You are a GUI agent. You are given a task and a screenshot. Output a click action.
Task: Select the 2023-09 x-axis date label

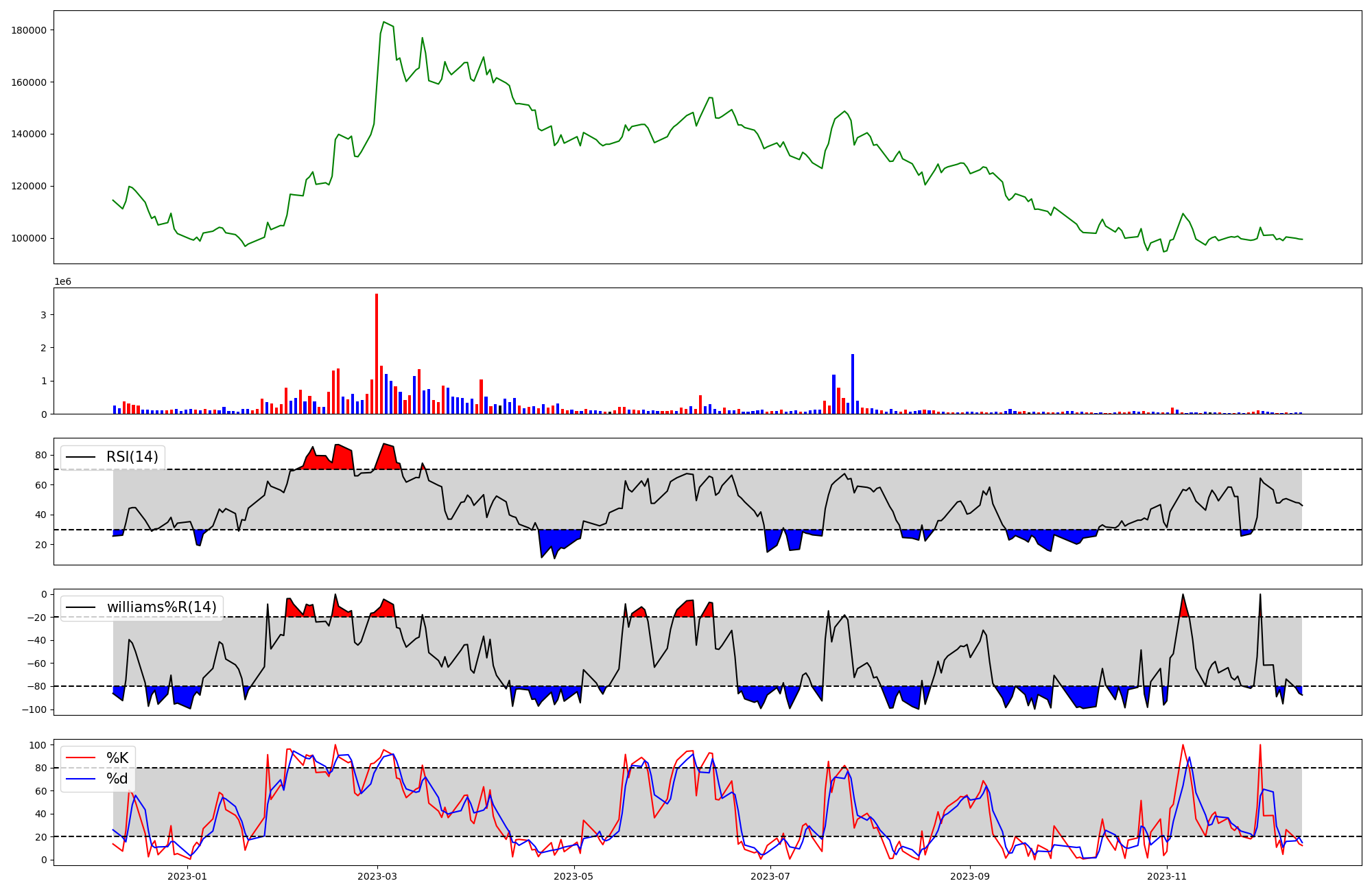coord(970,876)
